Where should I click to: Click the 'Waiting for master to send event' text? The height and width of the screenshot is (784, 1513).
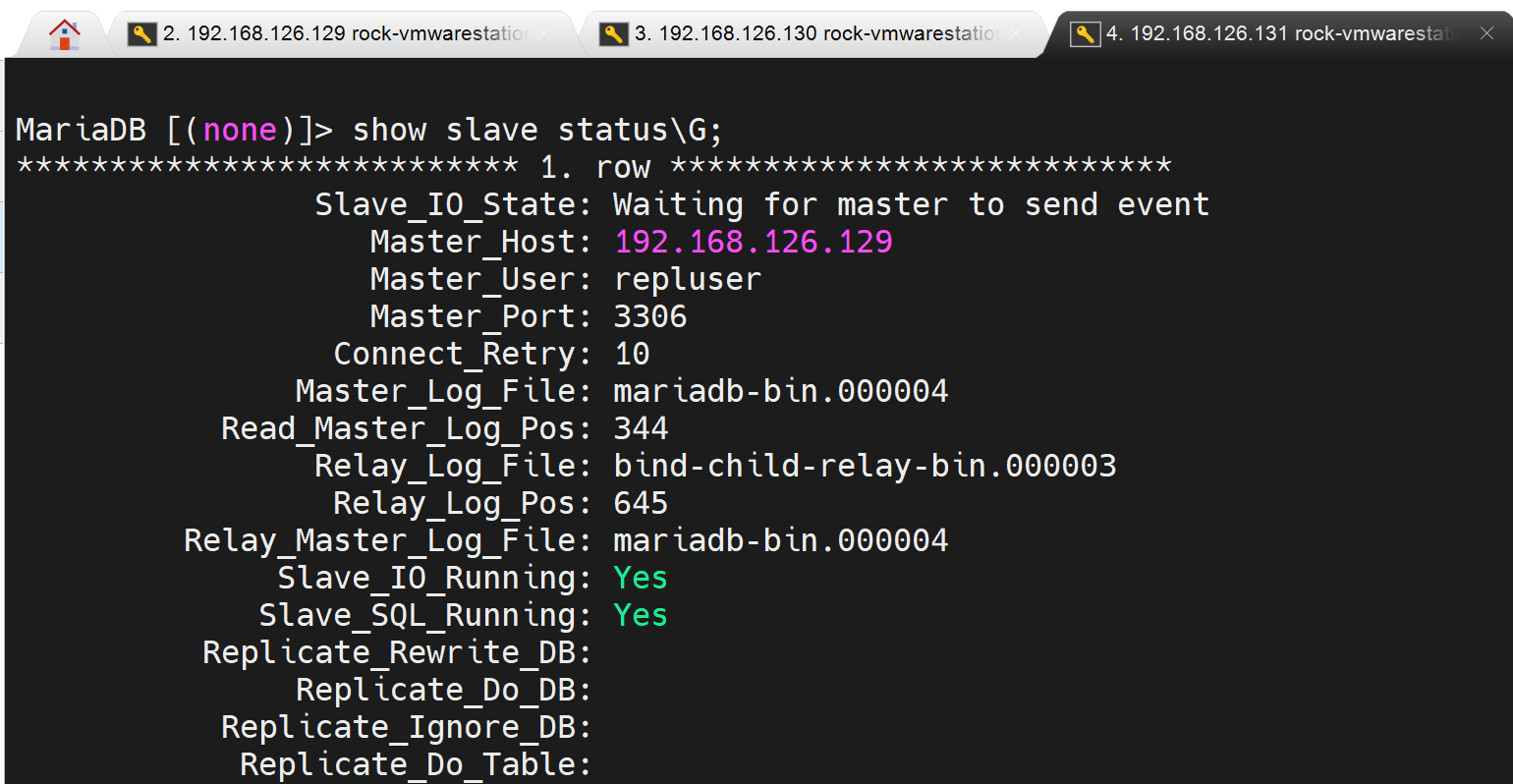(911, 204)
